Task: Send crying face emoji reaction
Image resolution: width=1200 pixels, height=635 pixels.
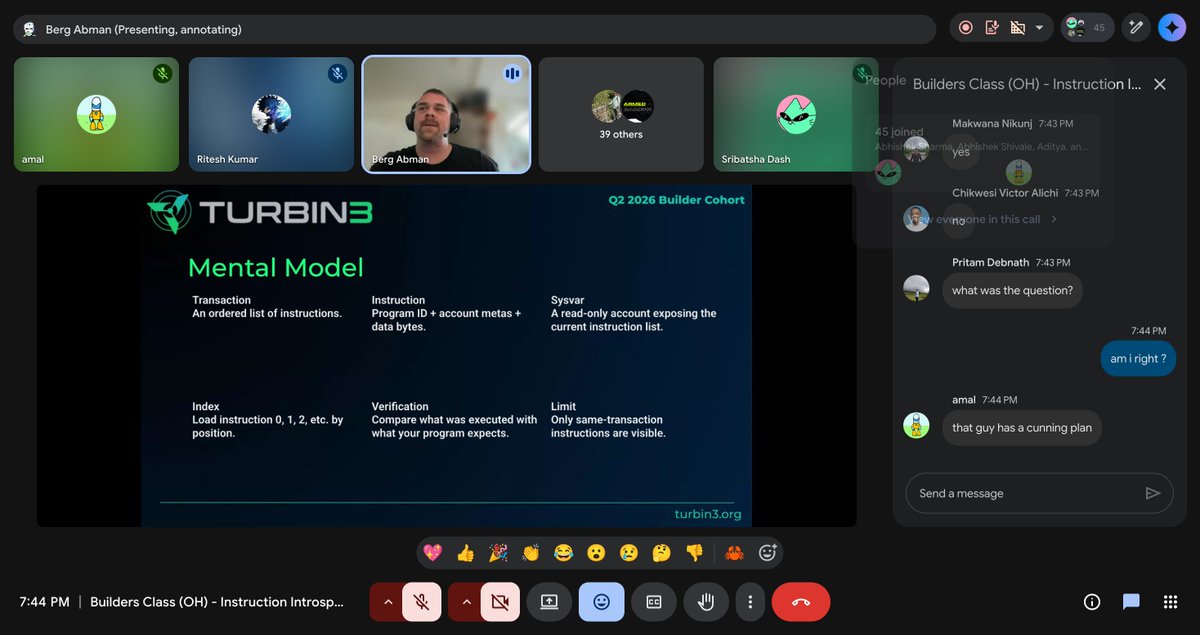Action: click(628, 552)
